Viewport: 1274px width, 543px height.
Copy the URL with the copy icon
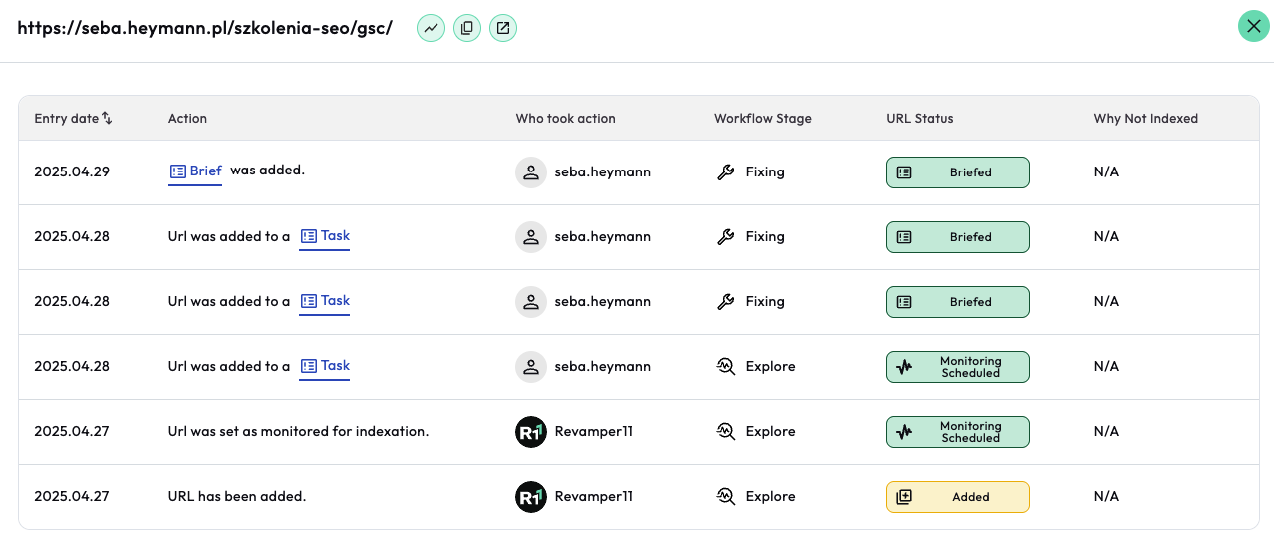point(467,28)
